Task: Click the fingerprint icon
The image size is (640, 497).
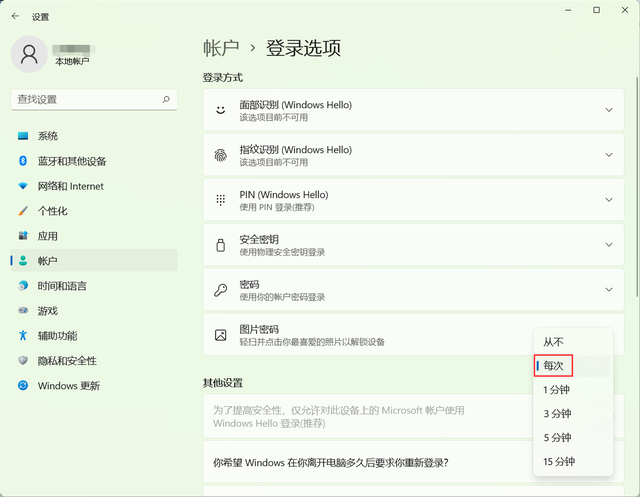Action: (x=220, y=155)
